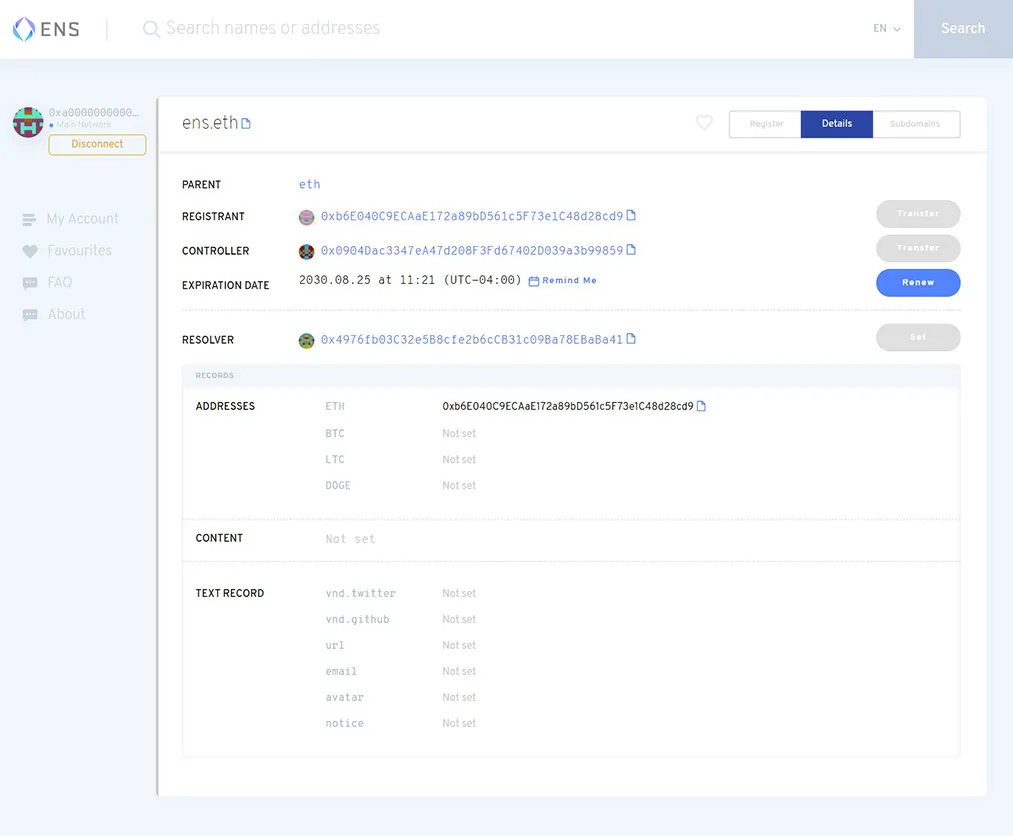Image resolution: width=1013 pixels, height=836 pixels.
Task: Open the eth parent link
Action: coord(310,184)
